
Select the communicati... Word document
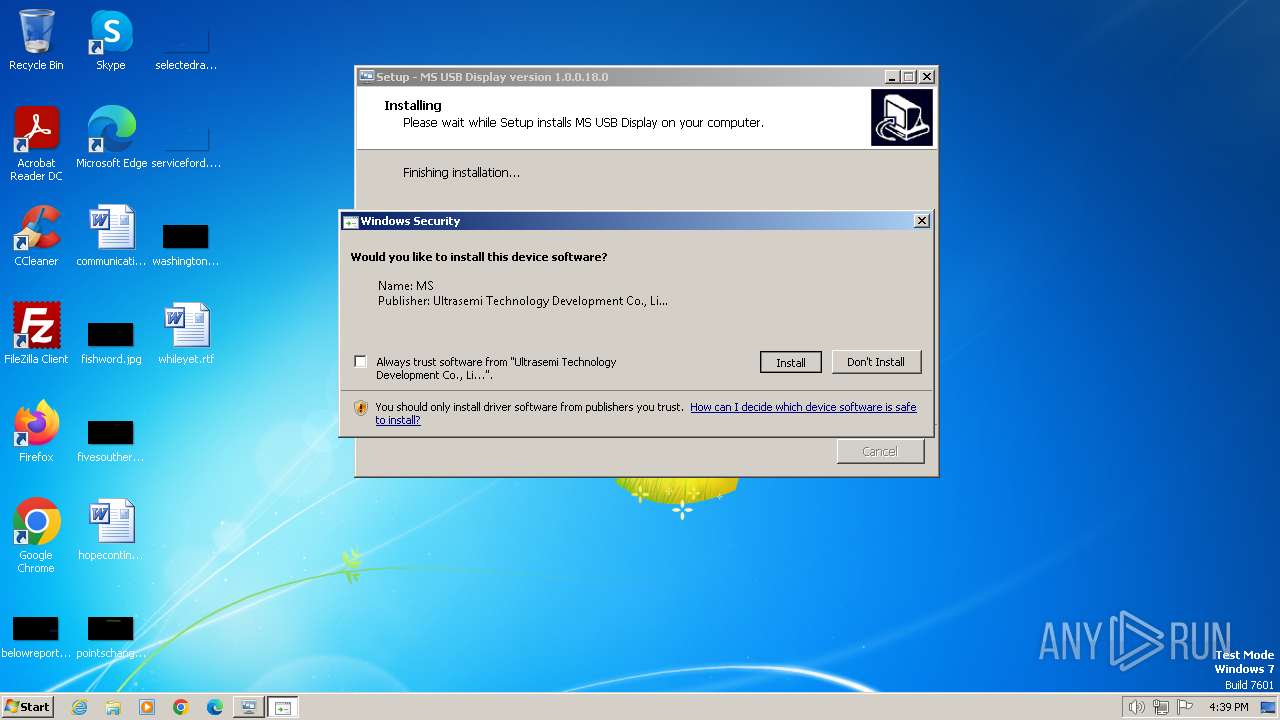(x=110, y=236)
